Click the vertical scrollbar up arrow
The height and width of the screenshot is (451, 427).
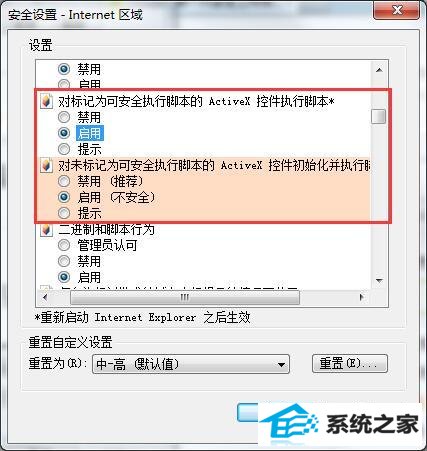coord(379,70)
